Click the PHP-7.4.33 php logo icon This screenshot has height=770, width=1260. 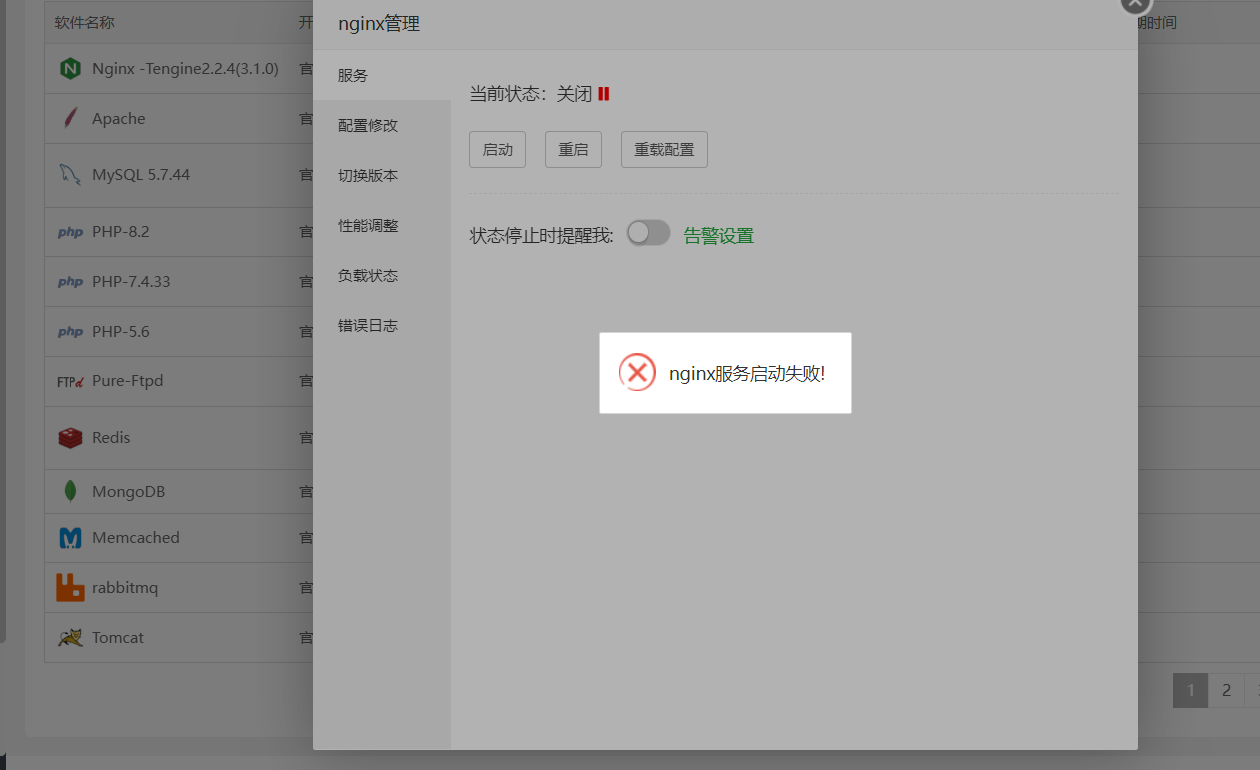pyautogui.click(x=70, y=282)
